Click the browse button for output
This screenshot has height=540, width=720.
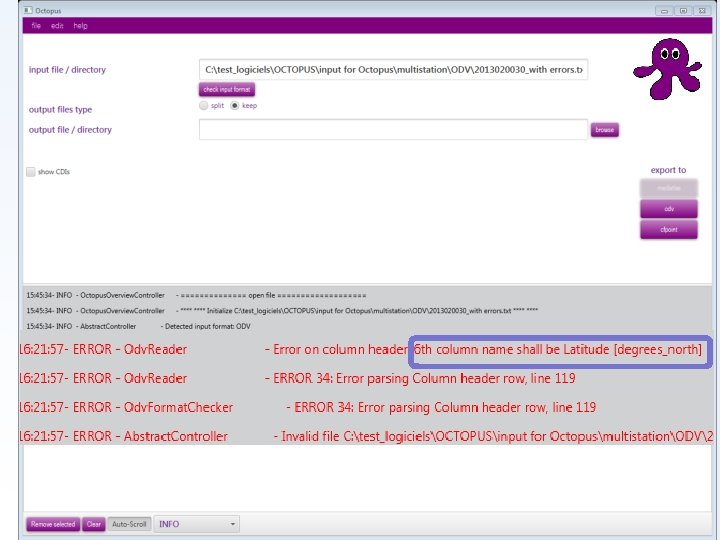pyautogui.click(x=604, y=130)
